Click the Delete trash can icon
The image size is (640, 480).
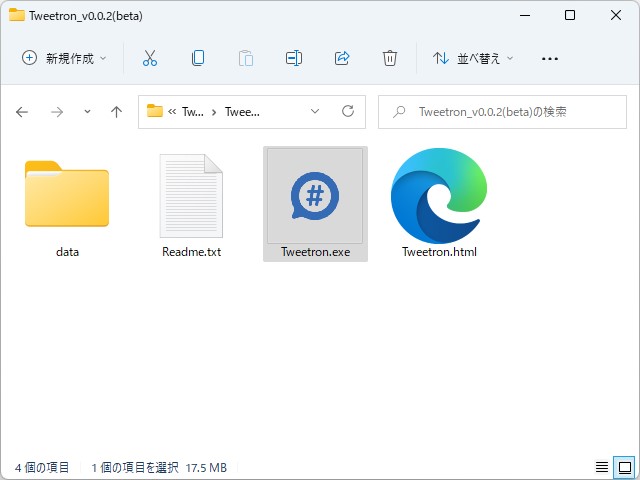[390, 58]
